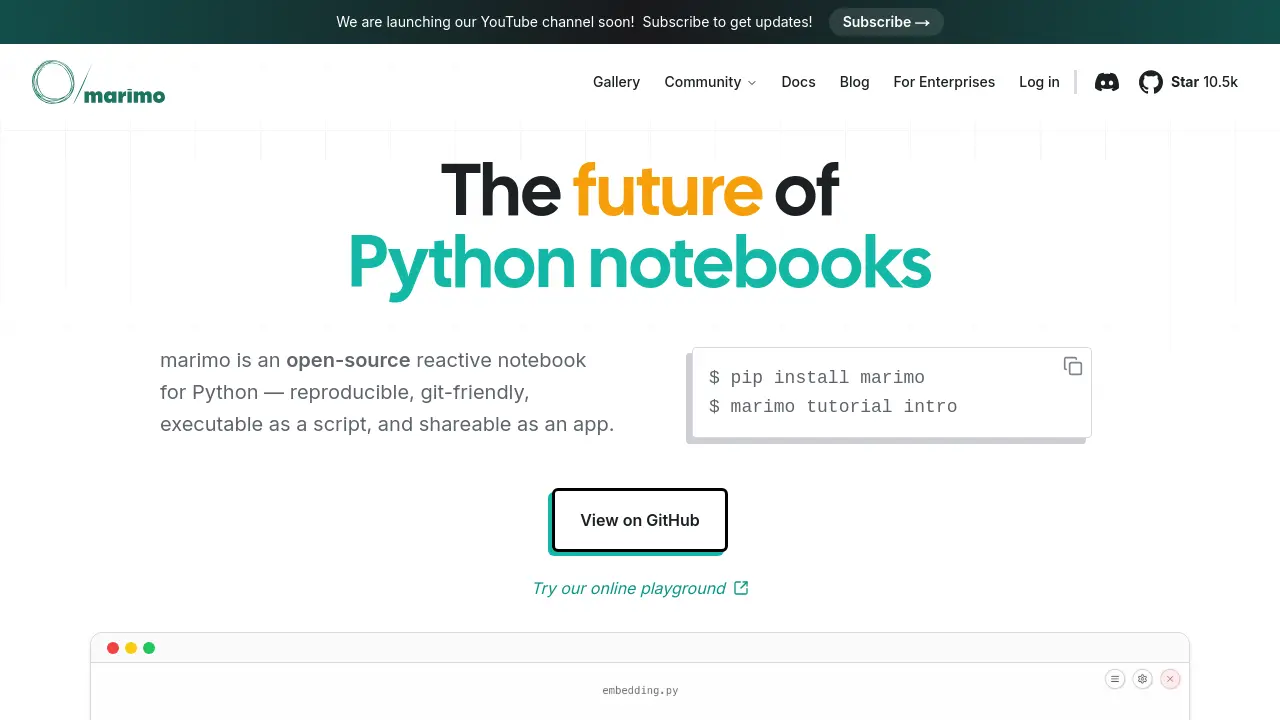Open For Enterprises page
Image resolution: width=1280 pixels, height=720 pixels.
944,82
